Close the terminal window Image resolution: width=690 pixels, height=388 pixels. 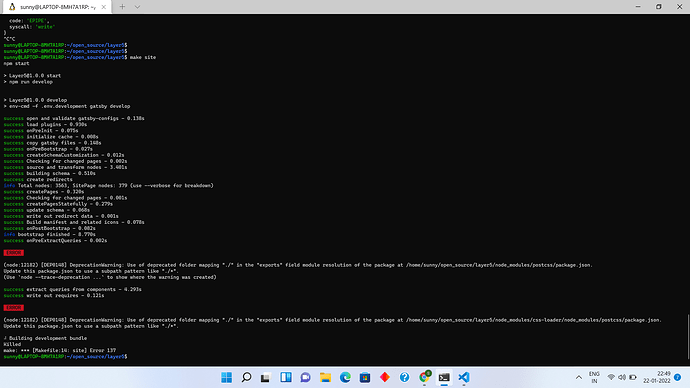pyautogui.click(x=679, y=7)
